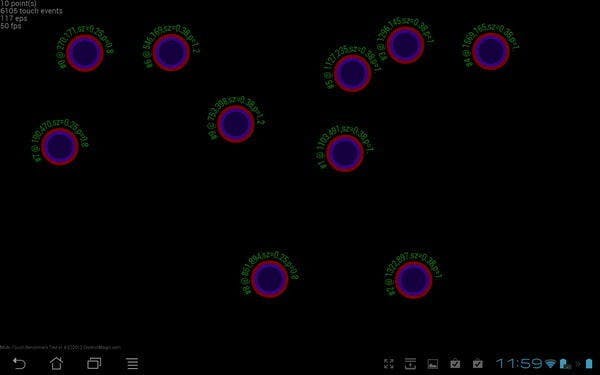This screenshot has width=600, height=375.
Task: Click the benchmark test credit text link
Action: (x=60, y=347)
